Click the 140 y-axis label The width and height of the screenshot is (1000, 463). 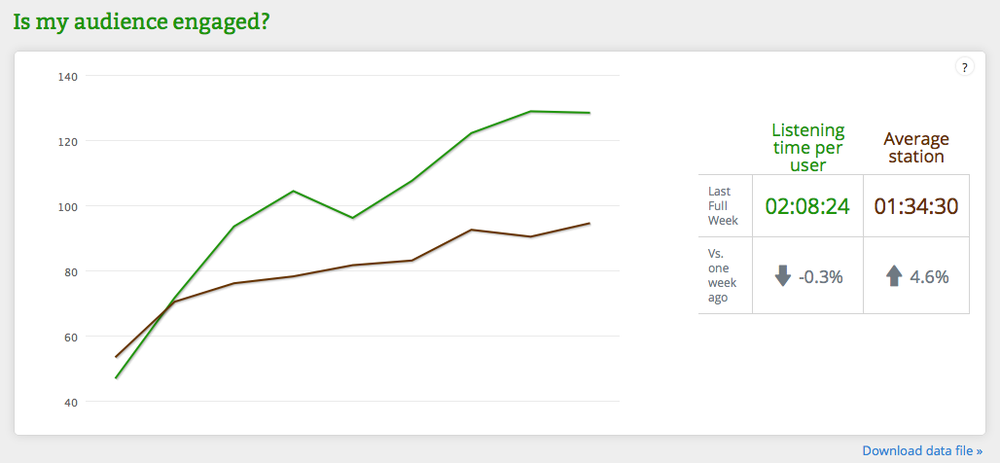pyautogui.click(x=68, y=77)
